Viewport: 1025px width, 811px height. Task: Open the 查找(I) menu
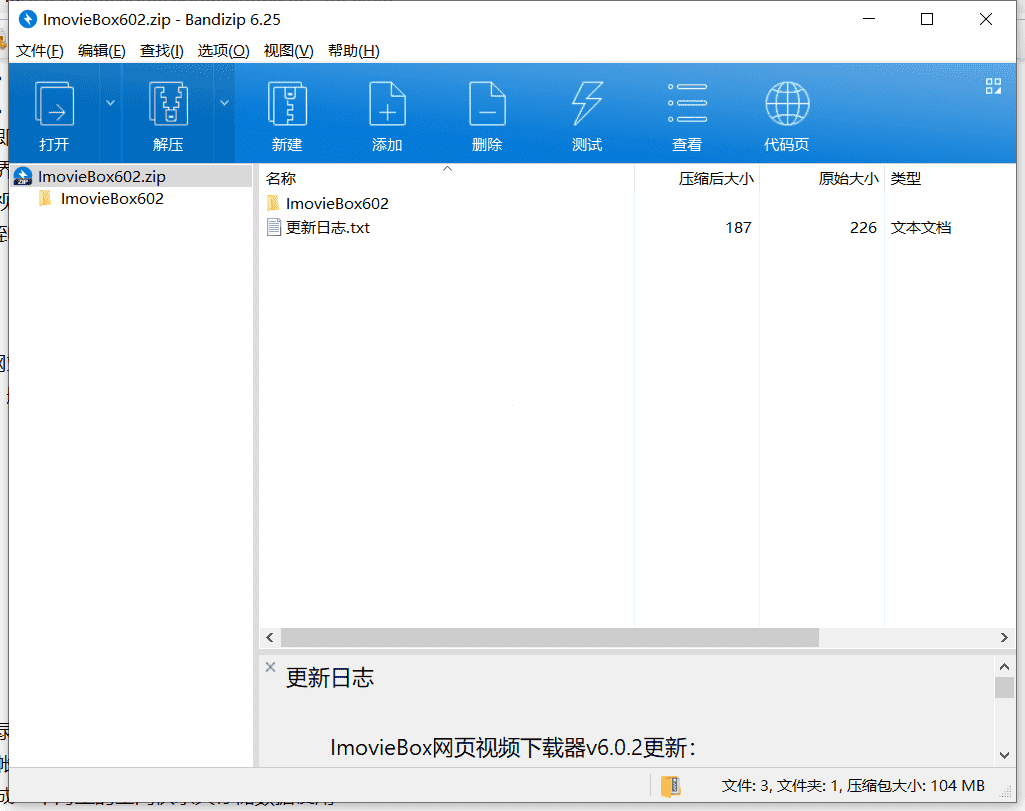tap(161, 51)
